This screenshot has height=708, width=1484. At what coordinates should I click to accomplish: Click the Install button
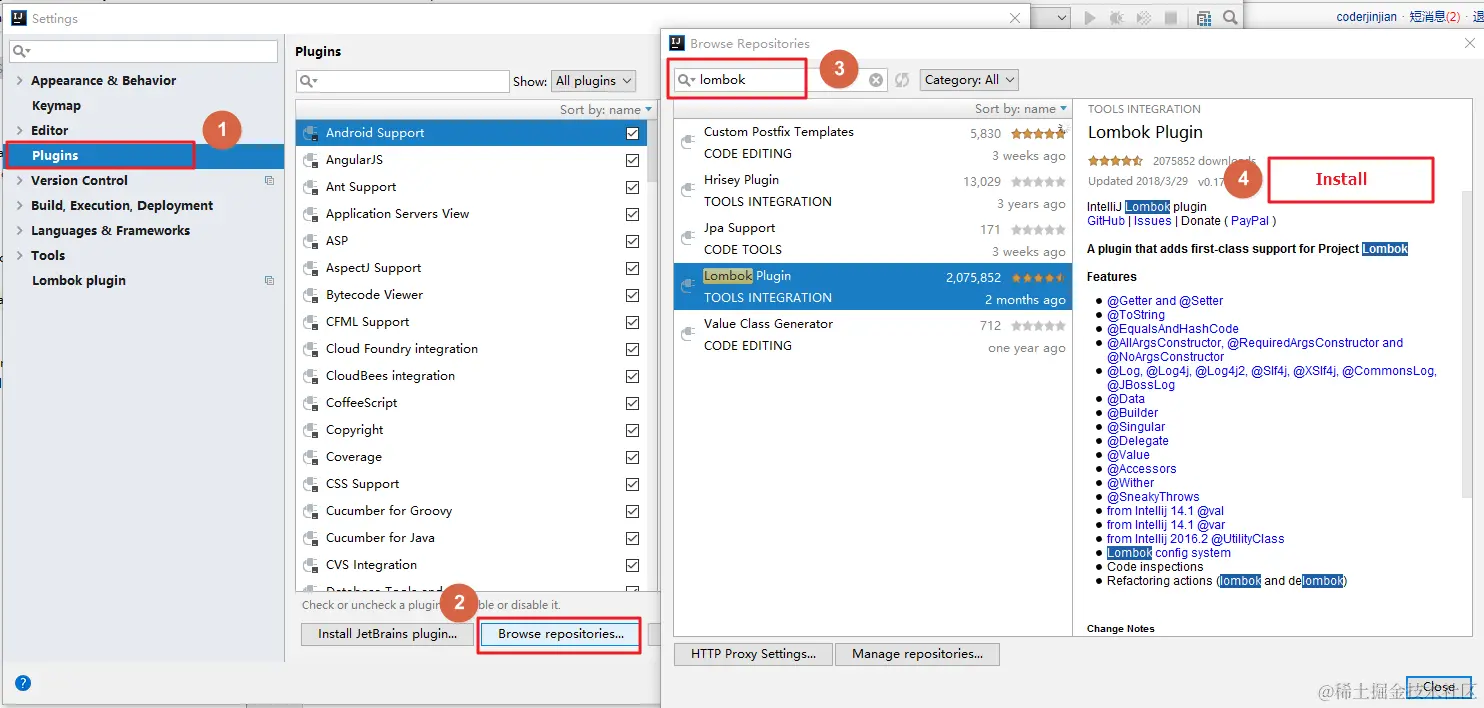click(x=1341, y=179)
